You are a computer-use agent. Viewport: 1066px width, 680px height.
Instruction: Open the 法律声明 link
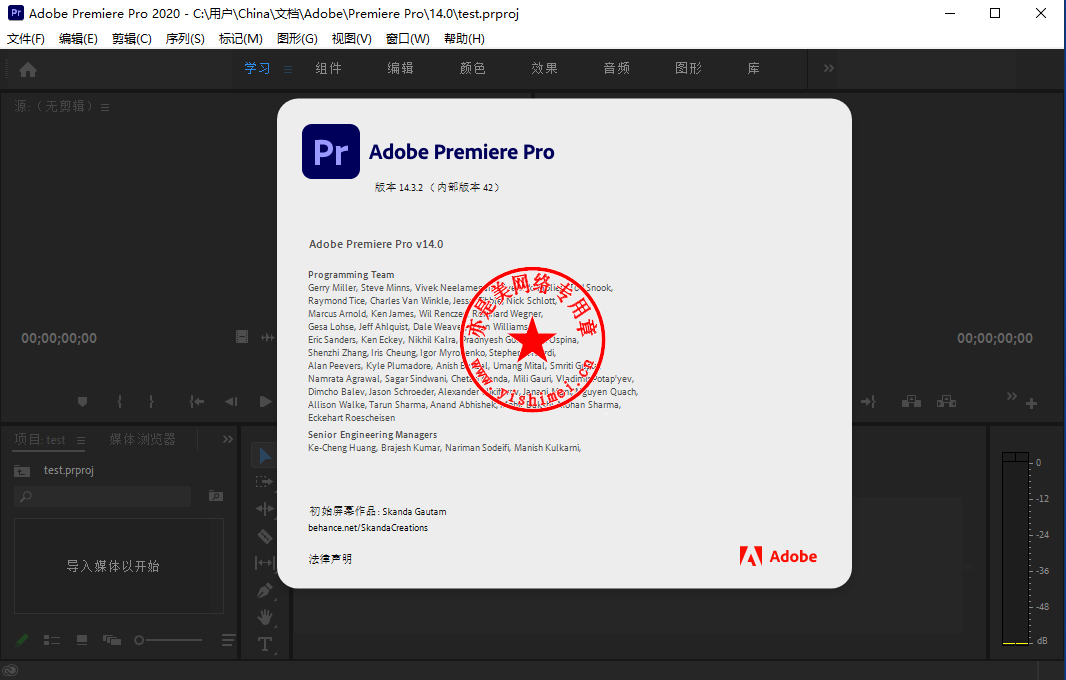(330, 559)
